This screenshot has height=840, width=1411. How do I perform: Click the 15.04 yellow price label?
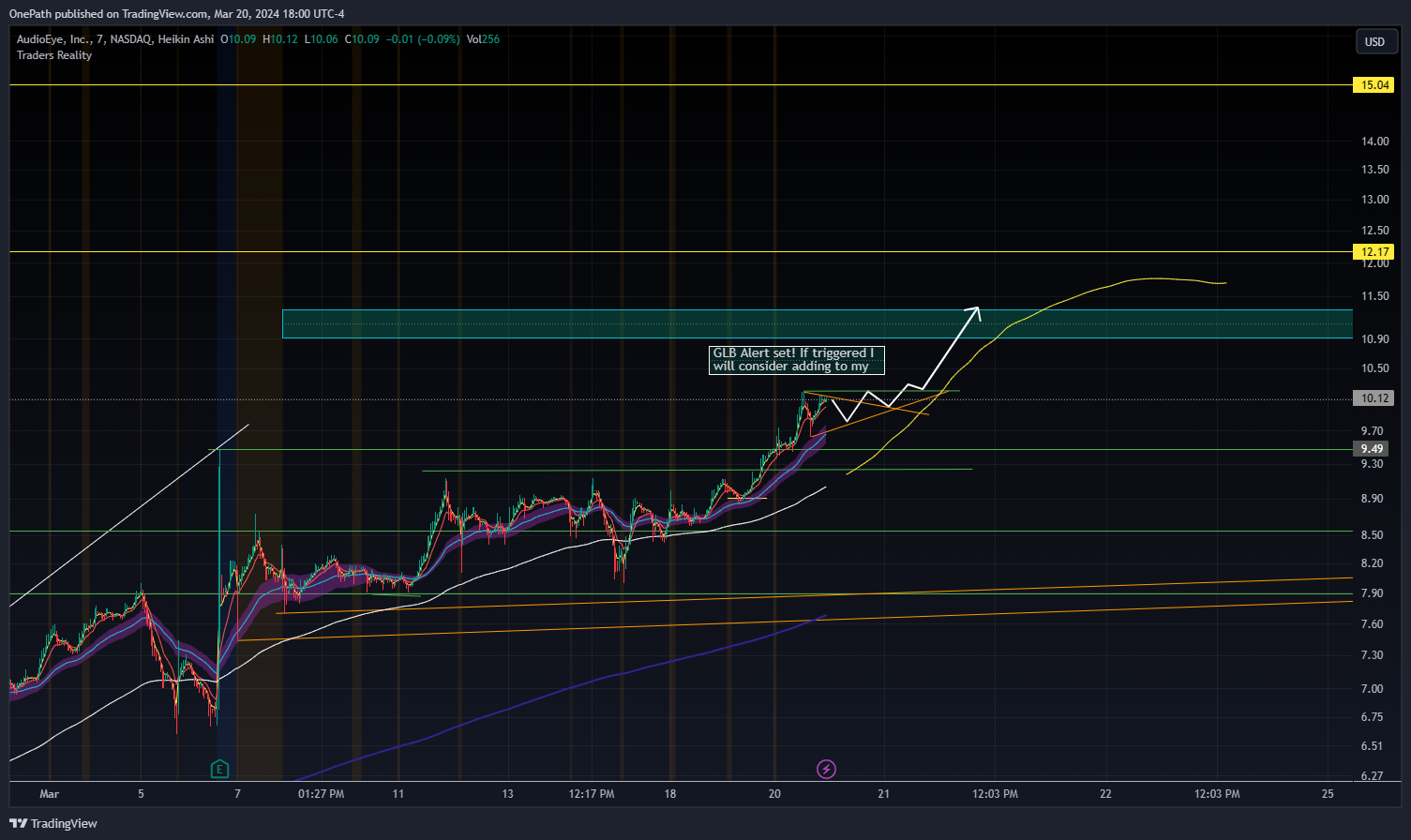click(1375, 85)
